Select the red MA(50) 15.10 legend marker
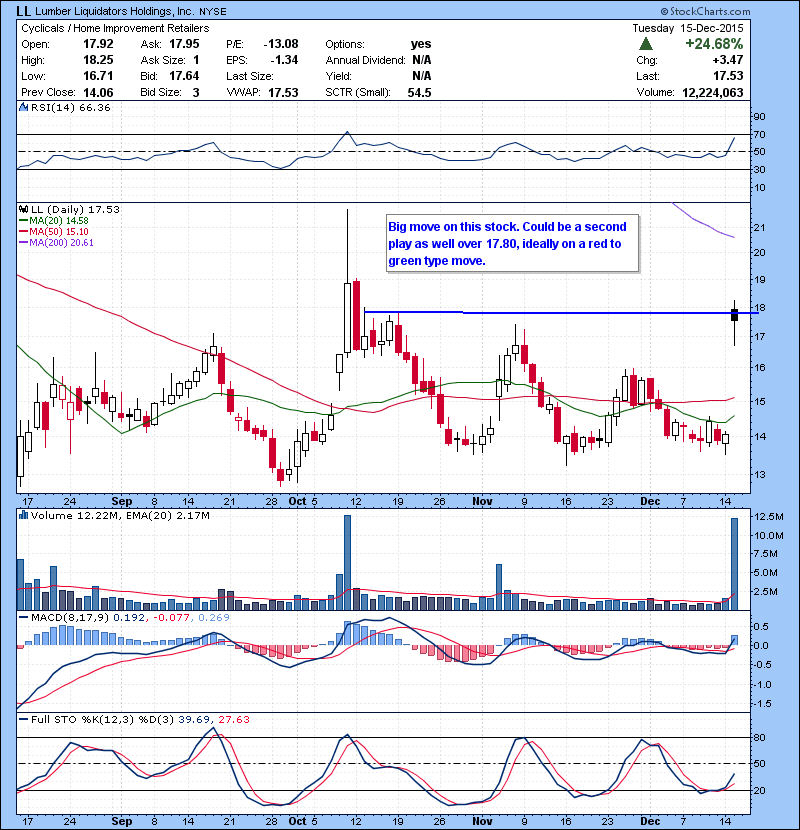Screen dimensions: 800x830 coord(23,232)
